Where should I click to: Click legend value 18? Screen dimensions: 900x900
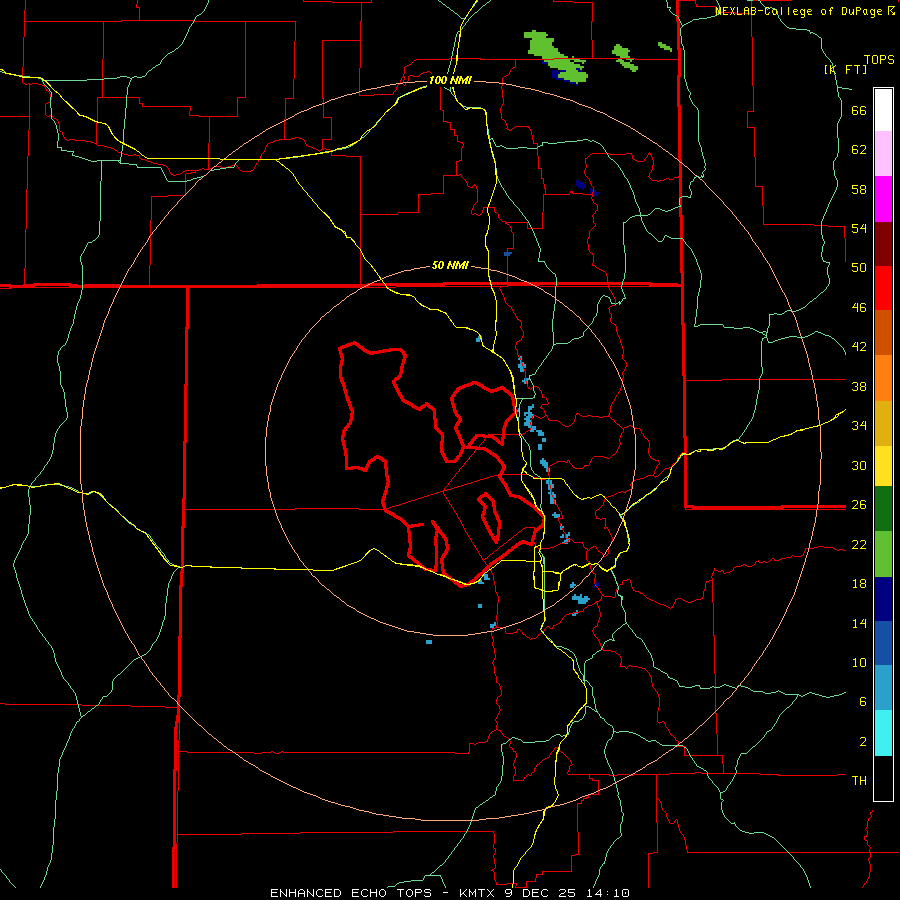click(x=859, y=584)
